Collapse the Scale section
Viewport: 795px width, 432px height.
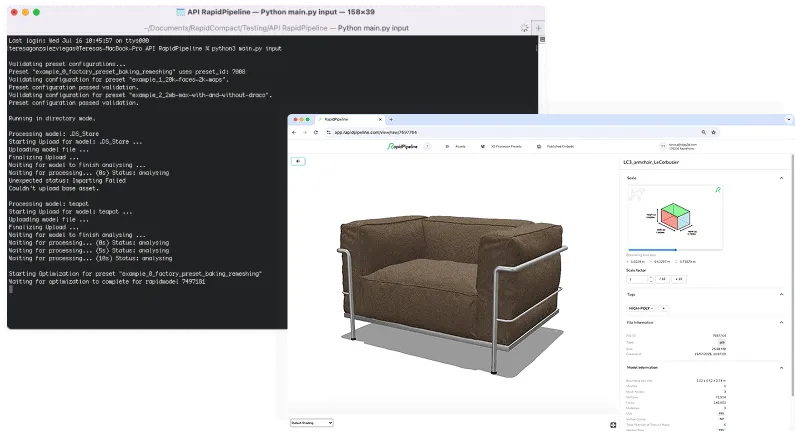click(x=782, y=178)
